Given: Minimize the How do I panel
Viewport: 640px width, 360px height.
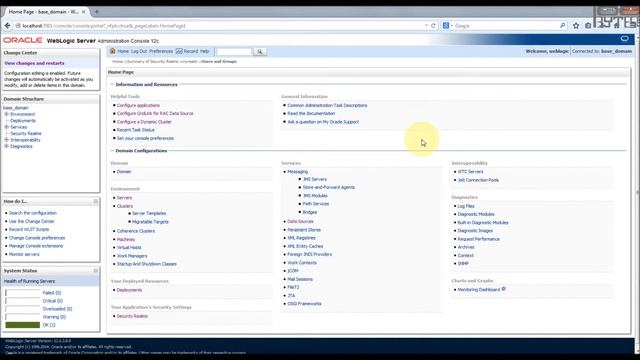Looking at the screenshot, I should click(x=96, y=201).
